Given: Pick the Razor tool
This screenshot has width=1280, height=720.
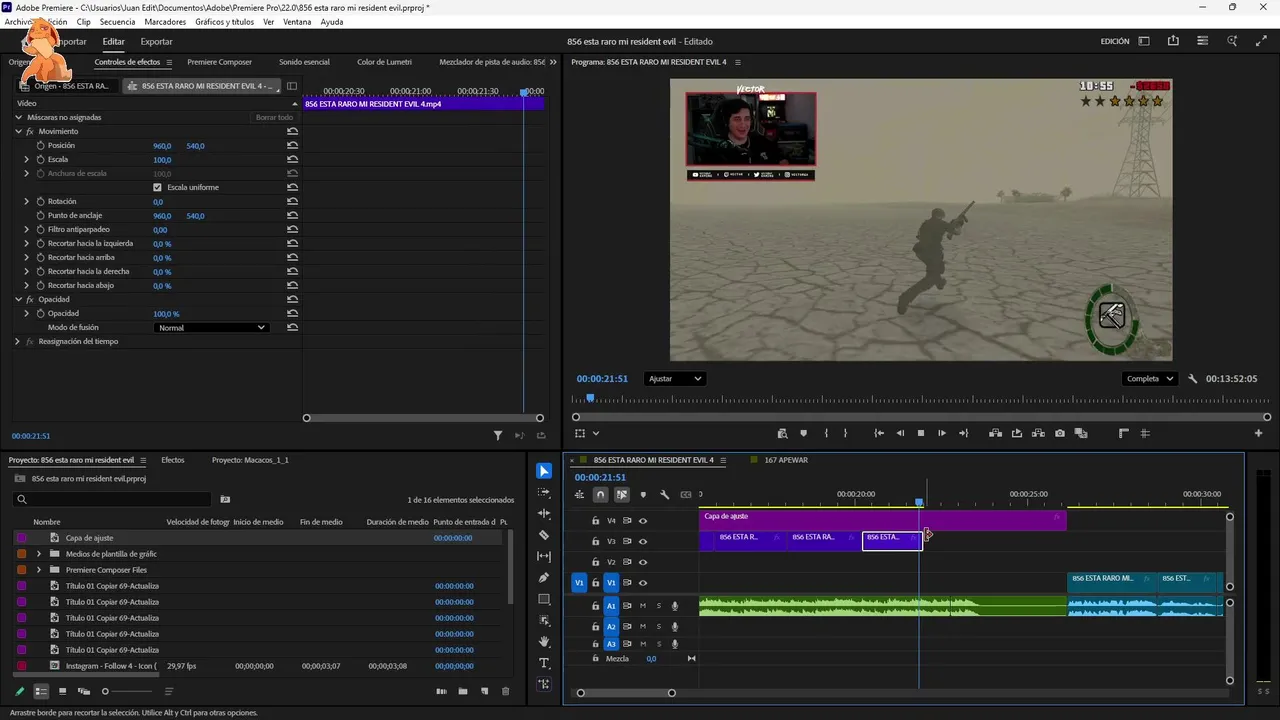Looking at the screenshot, I should click(544, 535).
